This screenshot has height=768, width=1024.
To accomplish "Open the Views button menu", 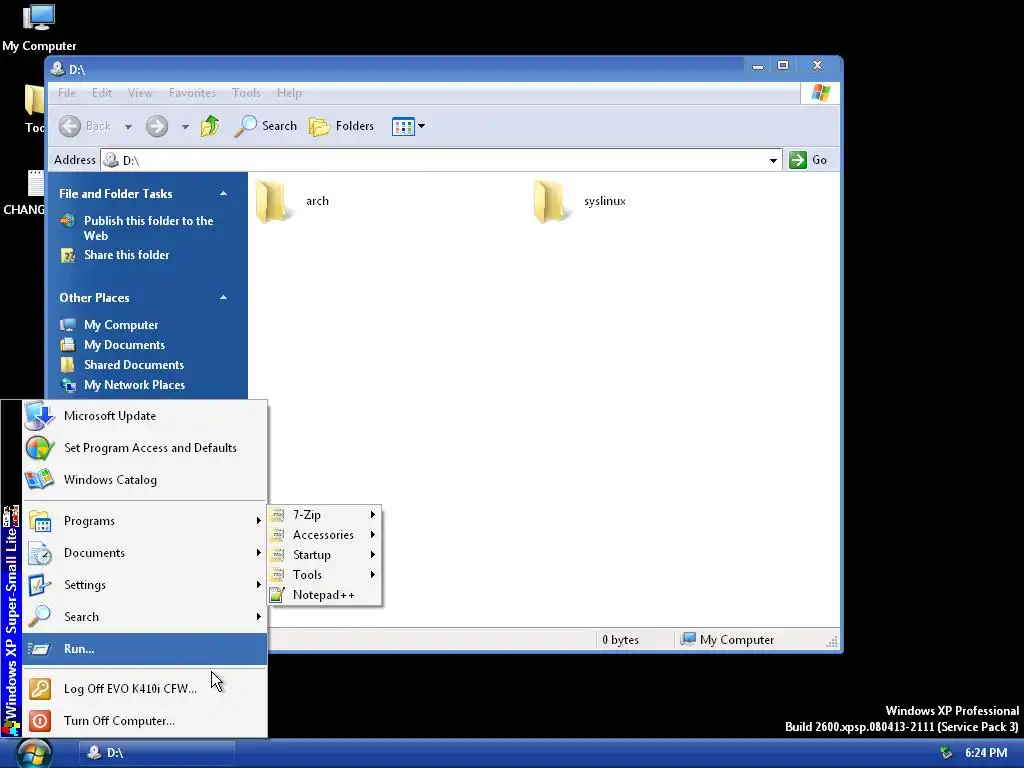I will coord(408,126).
